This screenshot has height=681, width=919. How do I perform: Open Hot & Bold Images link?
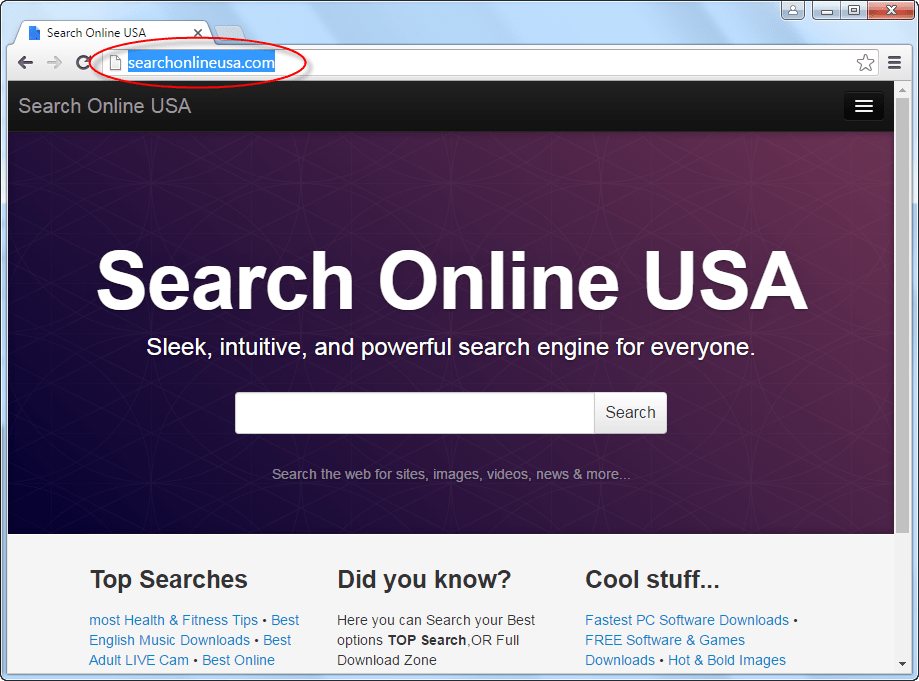[727, 660]
